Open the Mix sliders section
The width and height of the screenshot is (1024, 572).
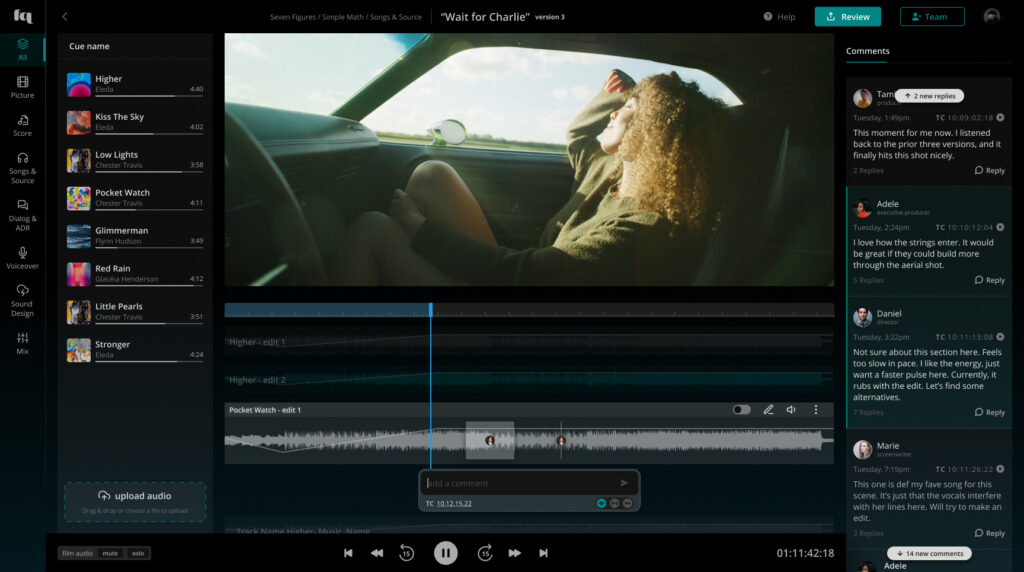point(22,343)
